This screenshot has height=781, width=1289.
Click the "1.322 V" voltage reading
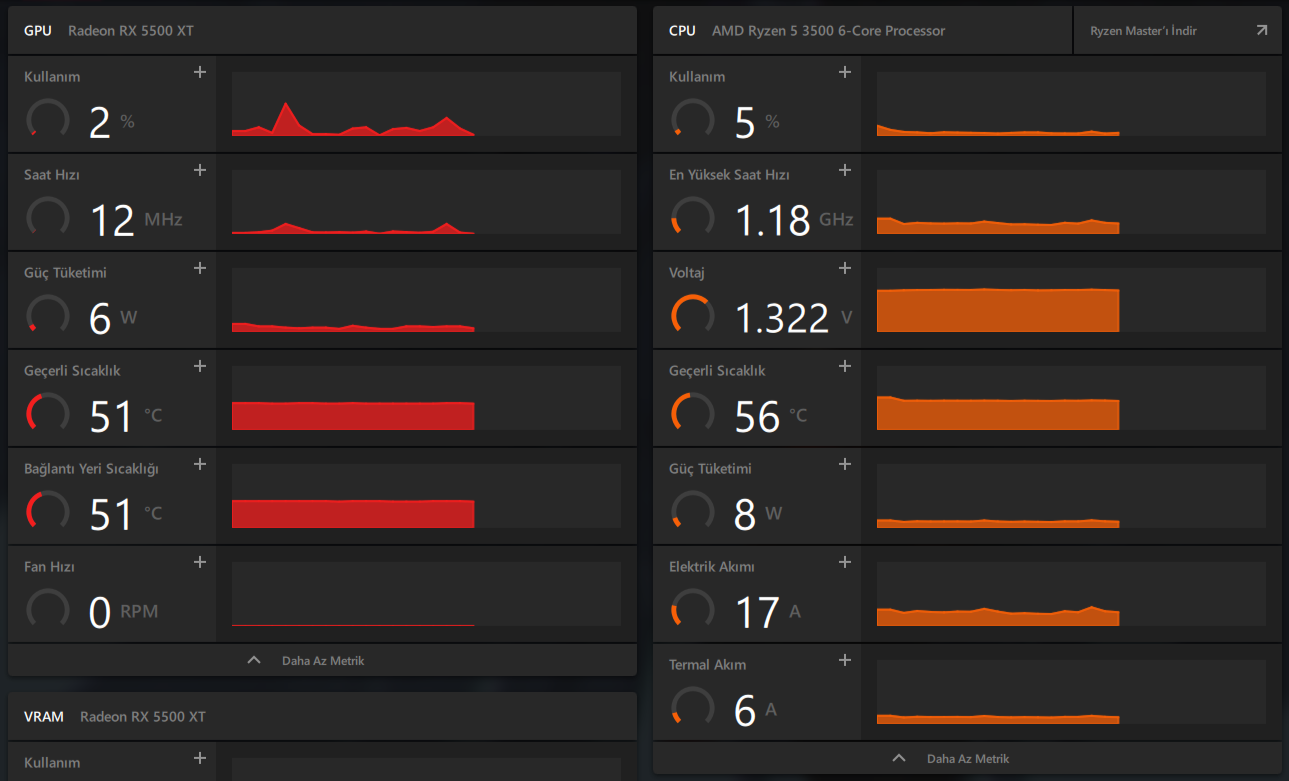794,318
